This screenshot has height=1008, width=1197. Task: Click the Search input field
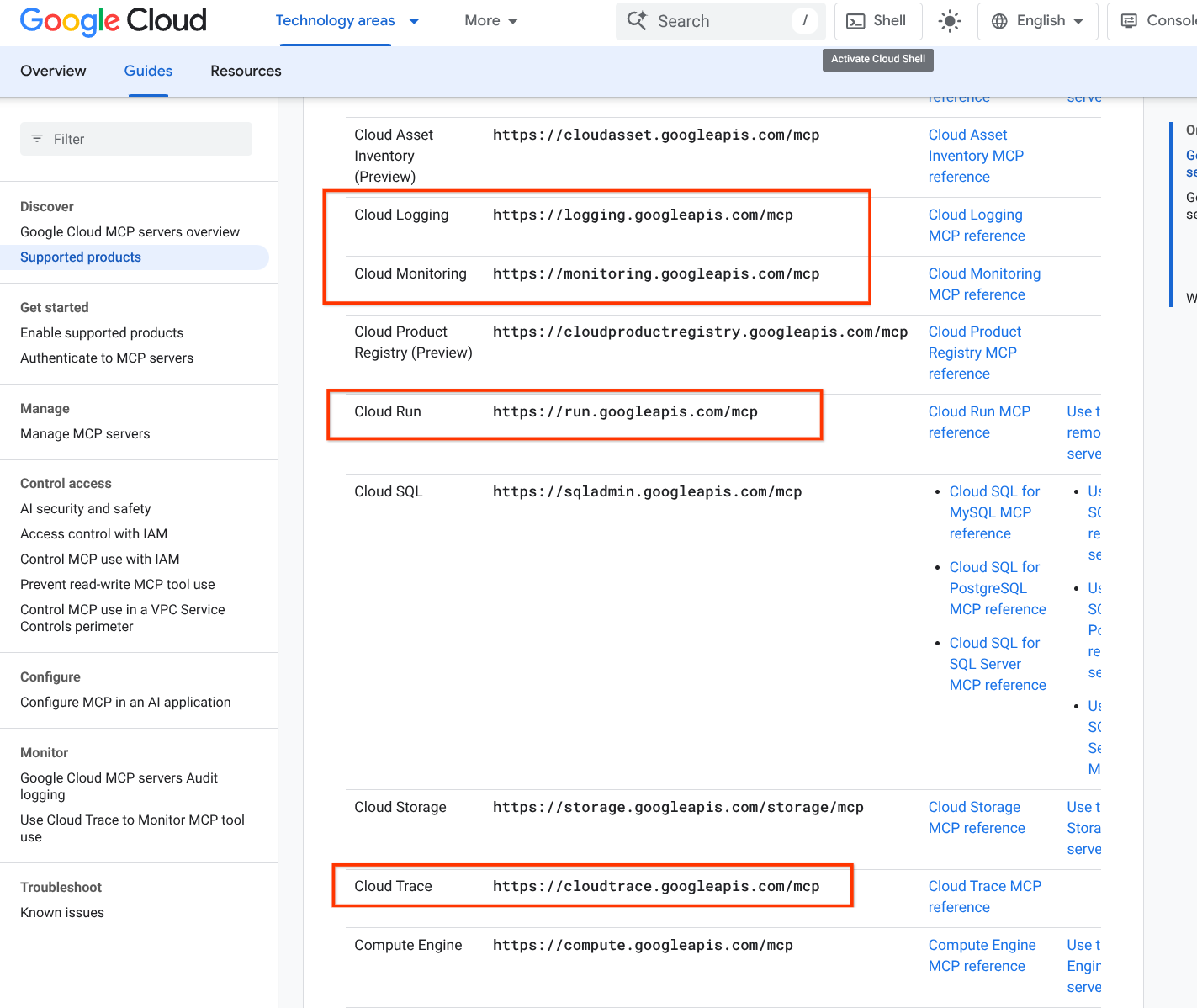(x=720, y=21)
